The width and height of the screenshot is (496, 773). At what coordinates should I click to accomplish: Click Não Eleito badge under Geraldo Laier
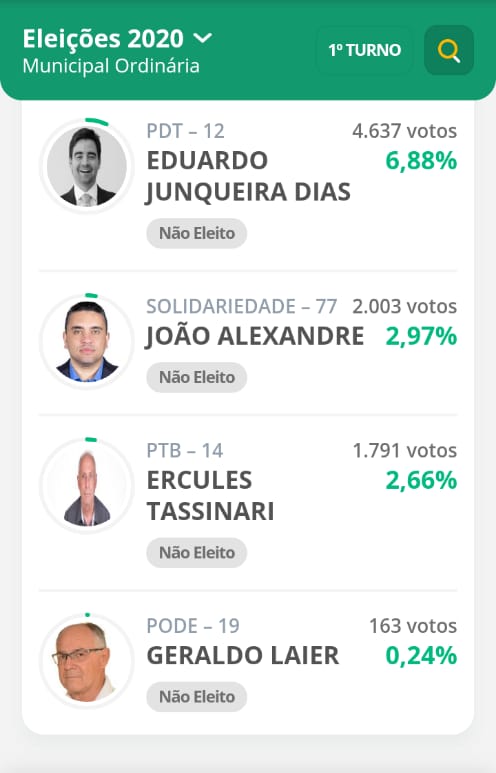pyautogui.click(x=197, y=697)
